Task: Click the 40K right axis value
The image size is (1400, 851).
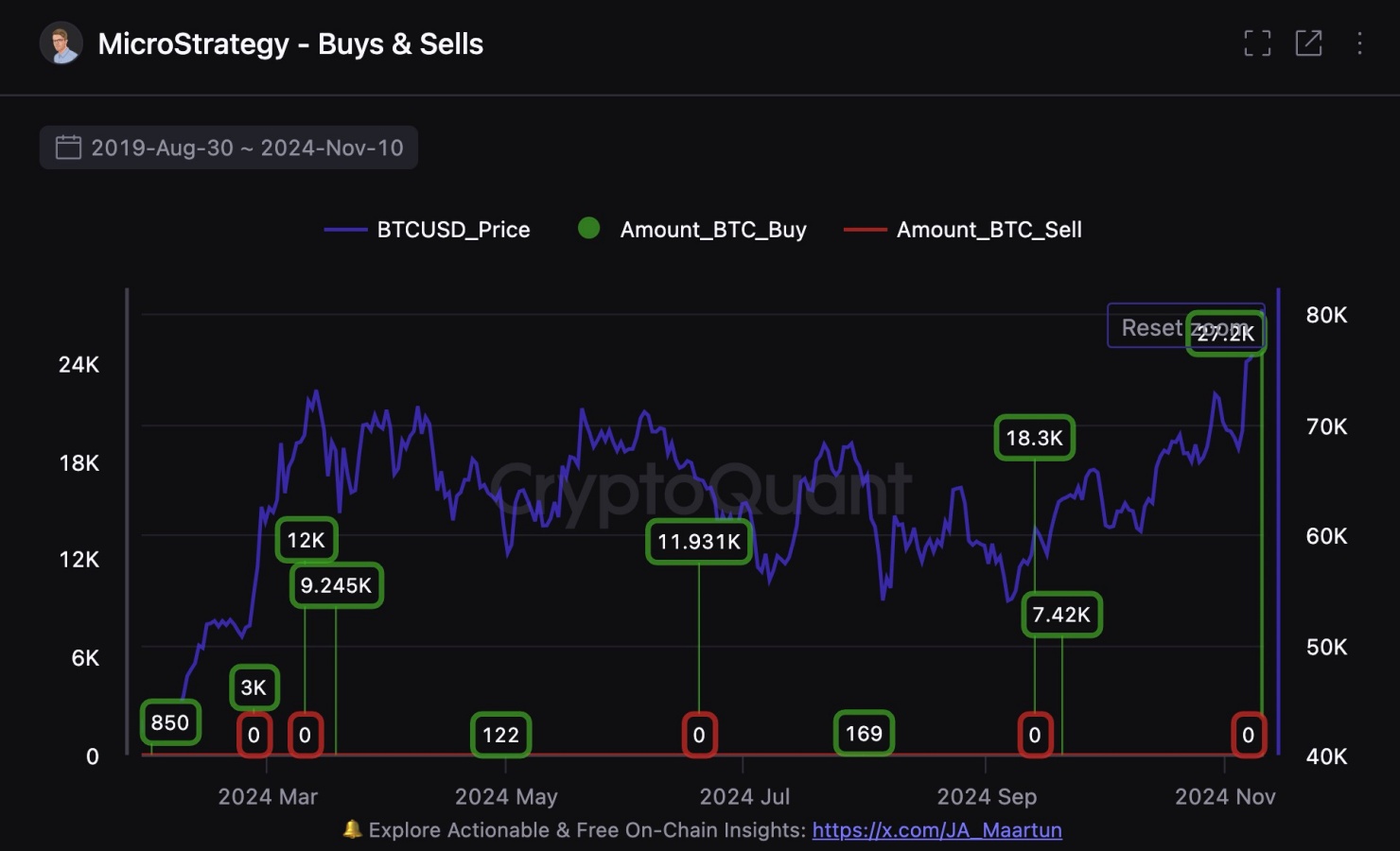Action: pyautogui.click(x=1326, y=756)
